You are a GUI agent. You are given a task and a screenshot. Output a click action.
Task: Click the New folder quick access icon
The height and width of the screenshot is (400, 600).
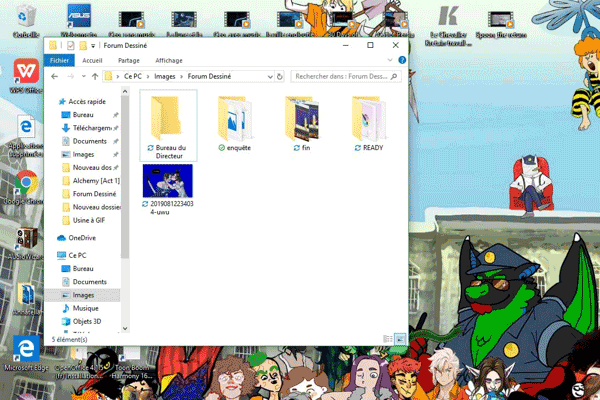83,46
